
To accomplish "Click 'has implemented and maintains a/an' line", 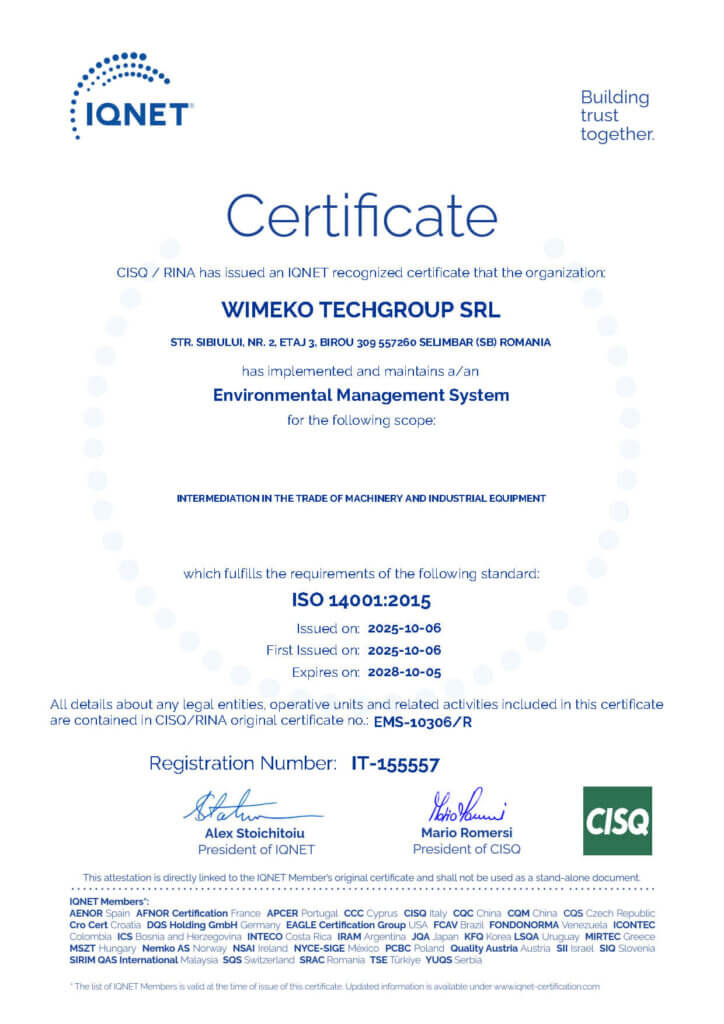I will tap(360, 371).
